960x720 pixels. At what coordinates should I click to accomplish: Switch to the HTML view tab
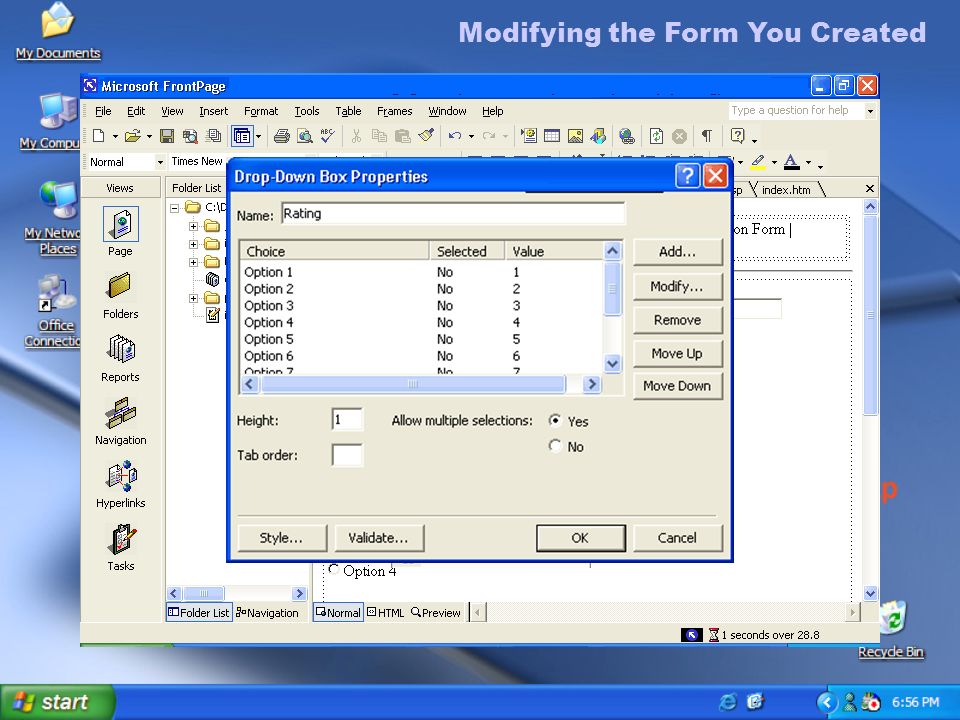coord(386,612)
